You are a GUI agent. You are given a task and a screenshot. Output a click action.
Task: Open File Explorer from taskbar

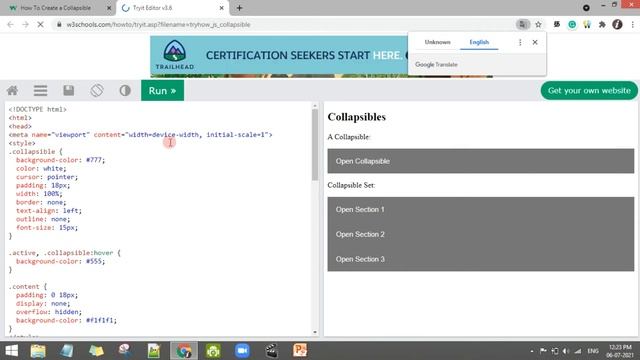tap(38, 351)
